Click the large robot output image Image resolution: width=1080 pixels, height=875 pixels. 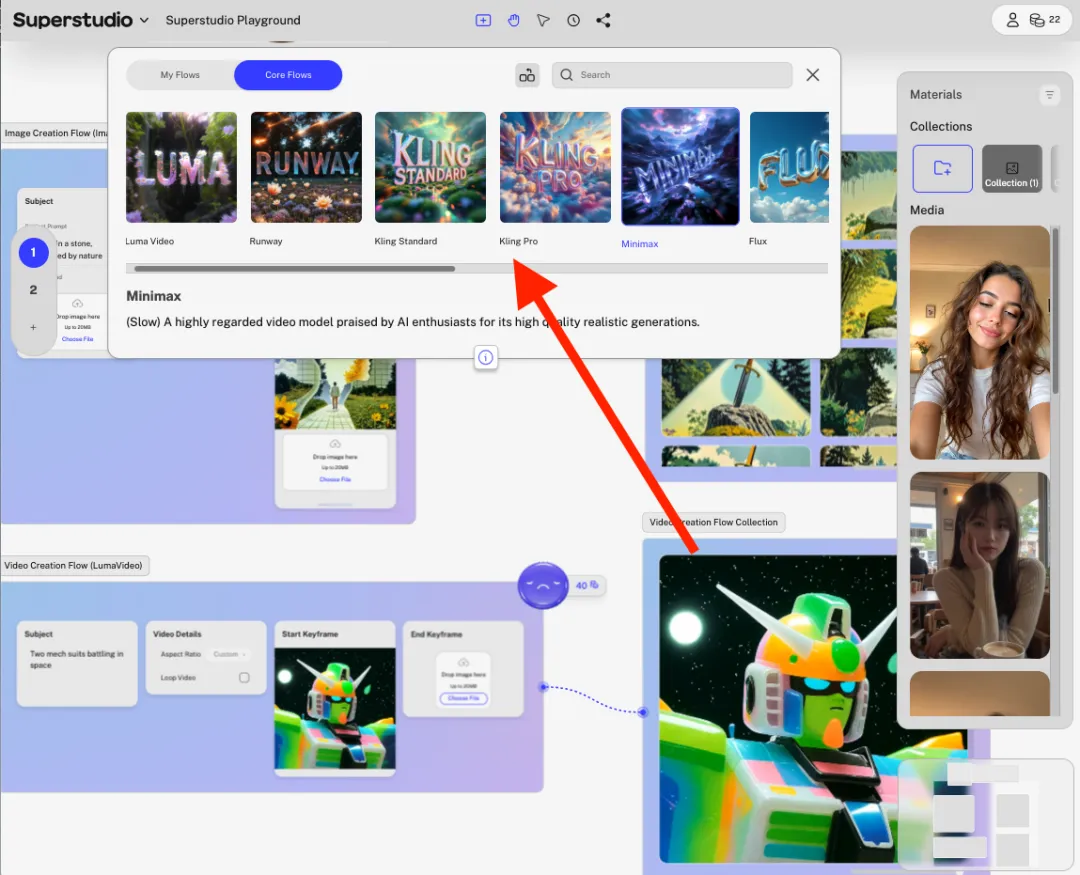[778, 708]
